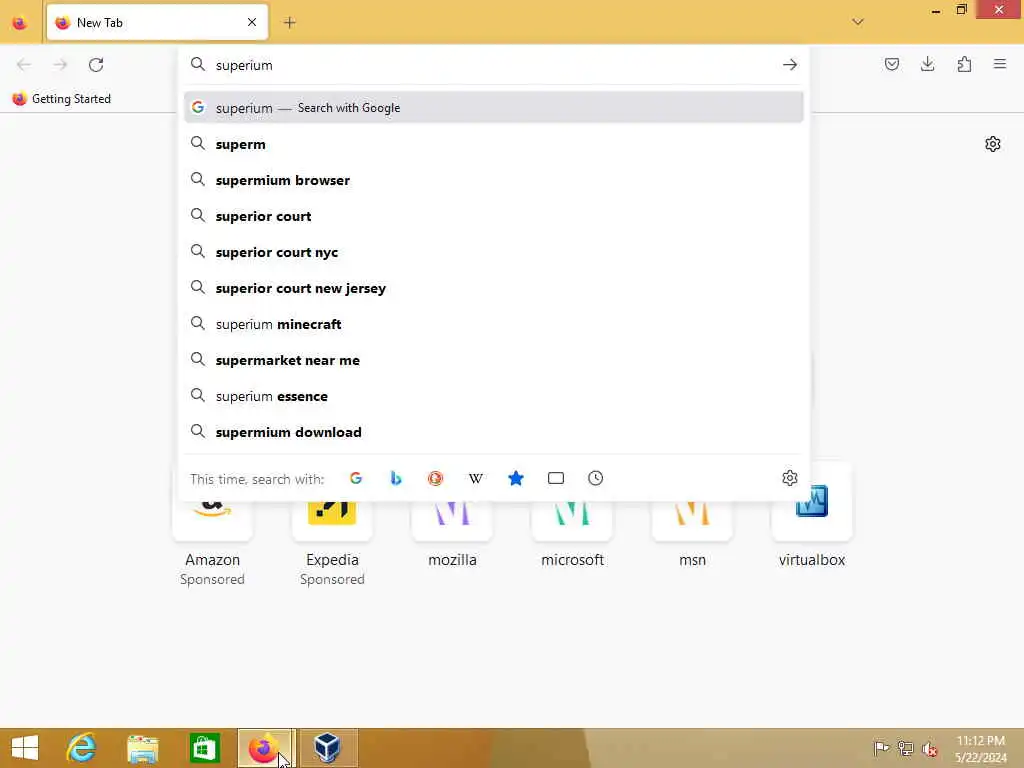
Task: Launch Internet Explorer from taskbar
Action: pos(82,748)
